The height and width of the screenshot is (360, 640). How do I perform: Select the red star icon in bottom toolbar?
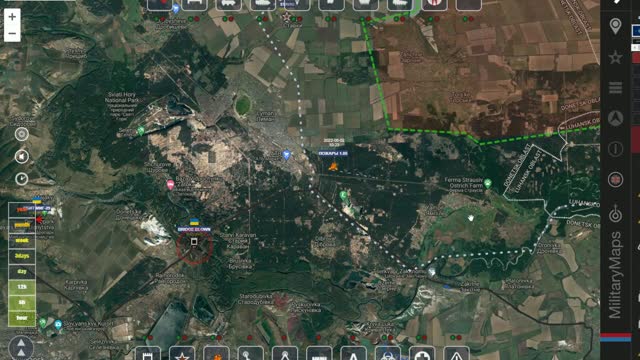click(x=182, y=354)
